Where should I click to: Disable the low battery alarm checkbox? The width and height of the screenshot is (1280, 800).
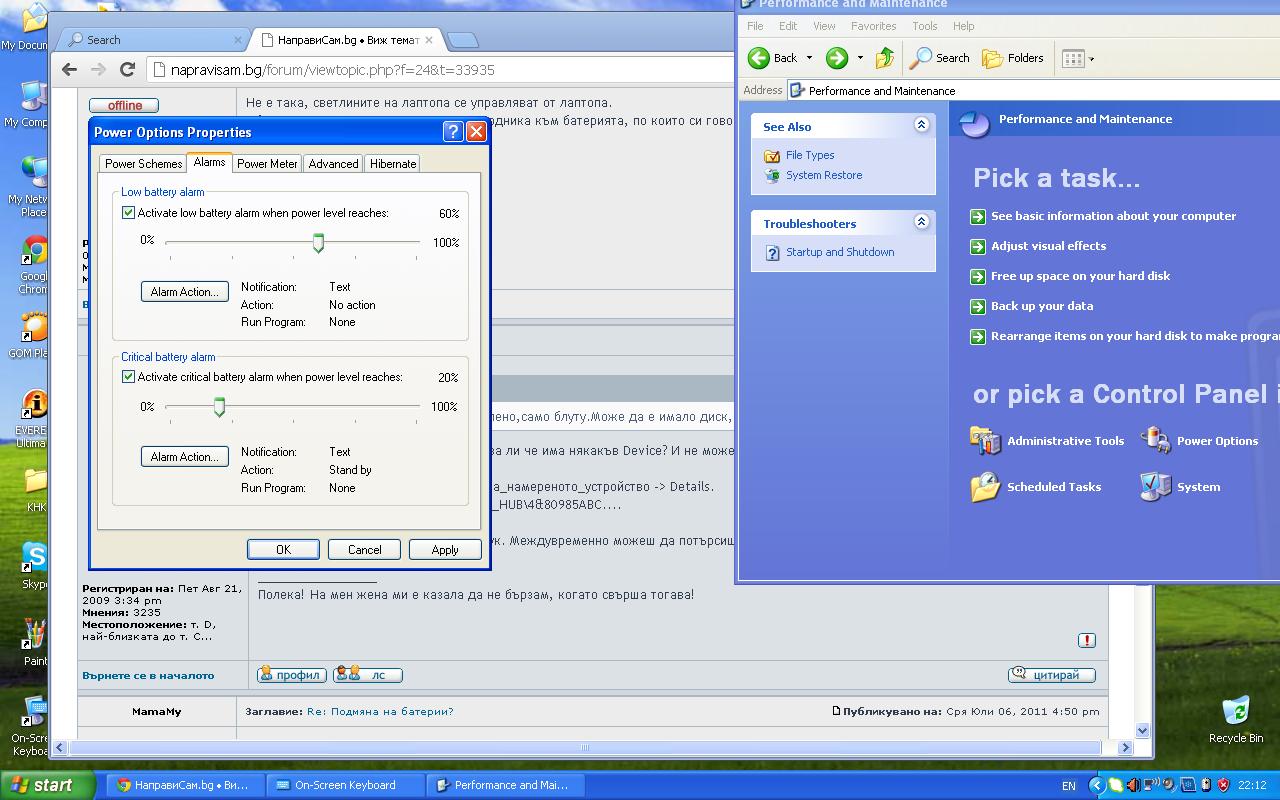point(128,213)
